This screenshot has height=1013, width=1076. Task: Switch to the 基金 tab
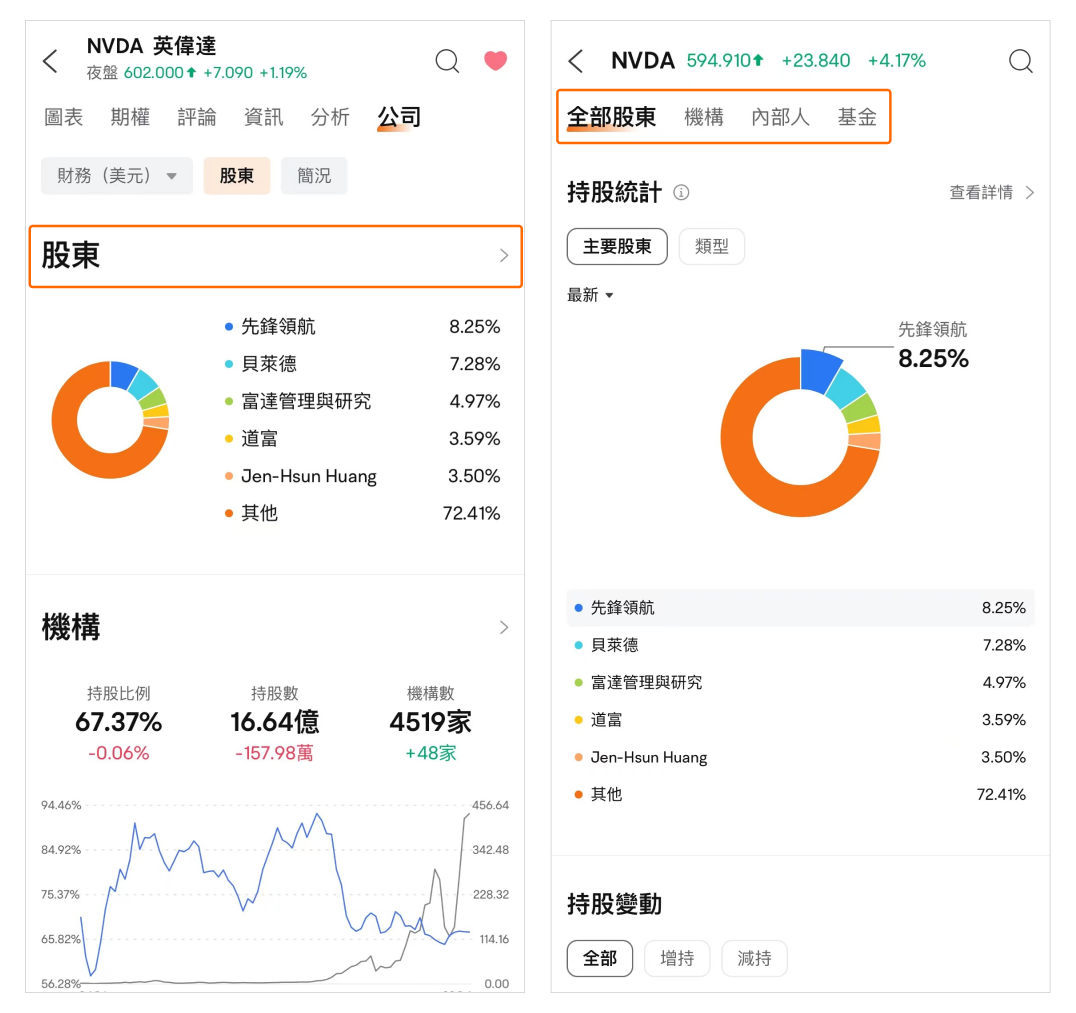(x=857, y=117)
